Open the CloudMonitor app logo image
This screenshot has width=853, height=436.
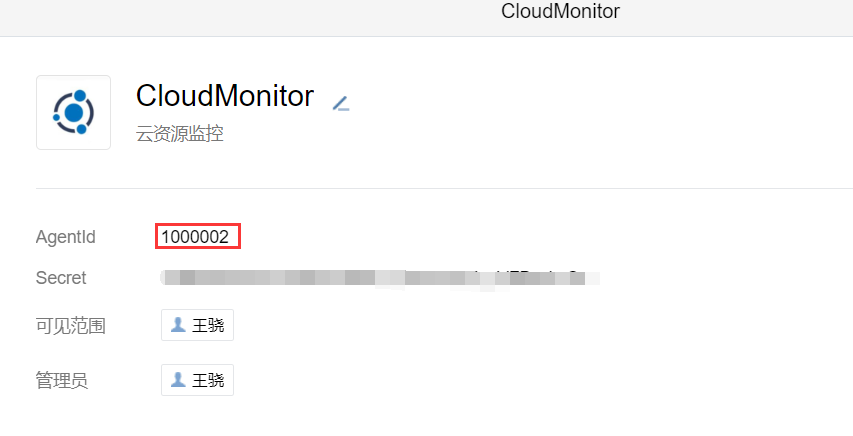(x=73, y=113)
